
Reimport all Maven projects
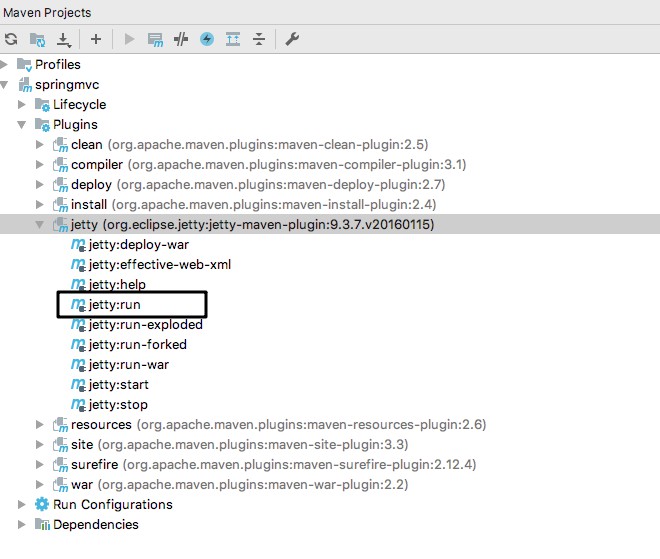[x=11, y=39]
